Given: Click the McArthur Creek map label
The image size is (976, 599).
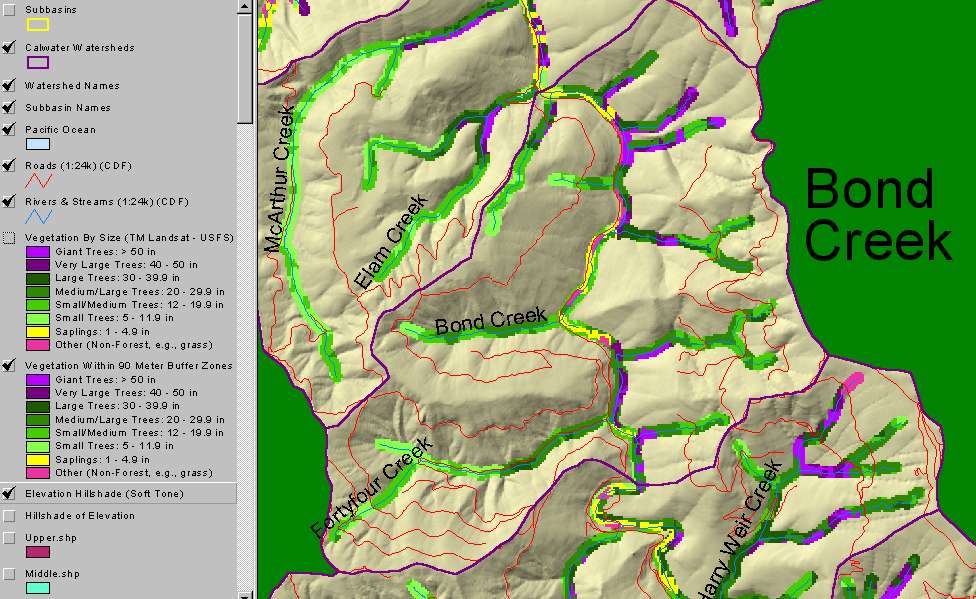Looking at the screenshot, I should click(279, 179).
